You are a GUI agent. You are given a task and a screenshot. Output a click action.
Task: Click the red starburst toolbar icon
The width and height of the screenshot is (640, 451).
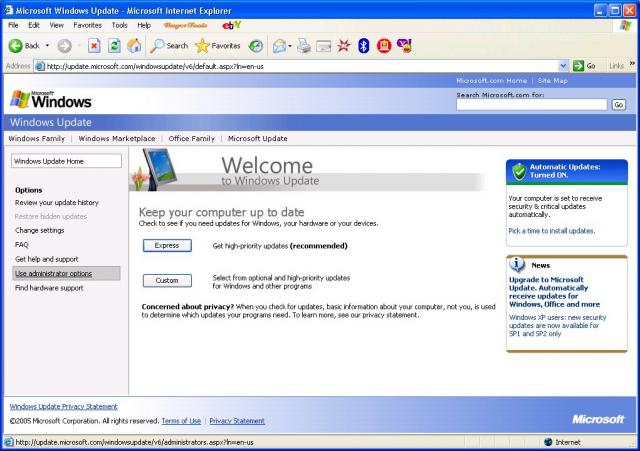pos(344,46)
